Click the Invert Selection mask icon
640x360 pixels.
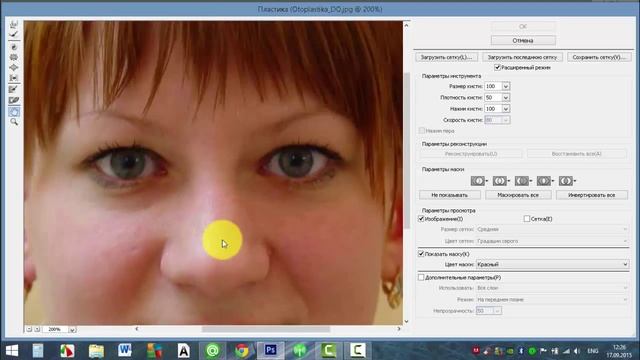(566, 181)
